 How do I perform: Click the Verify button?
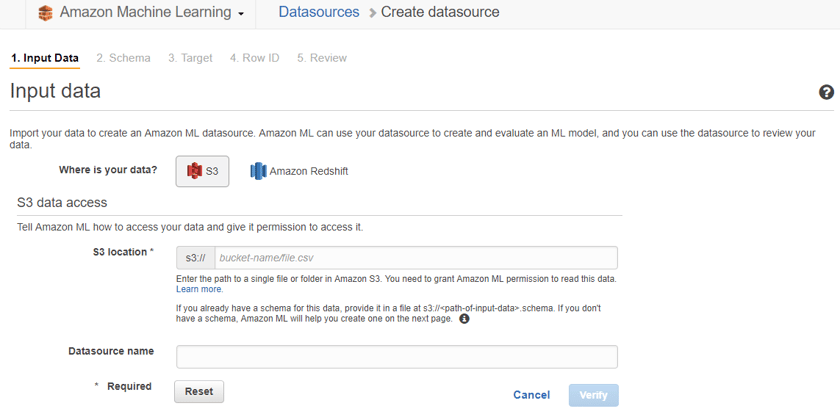(594, 395)
